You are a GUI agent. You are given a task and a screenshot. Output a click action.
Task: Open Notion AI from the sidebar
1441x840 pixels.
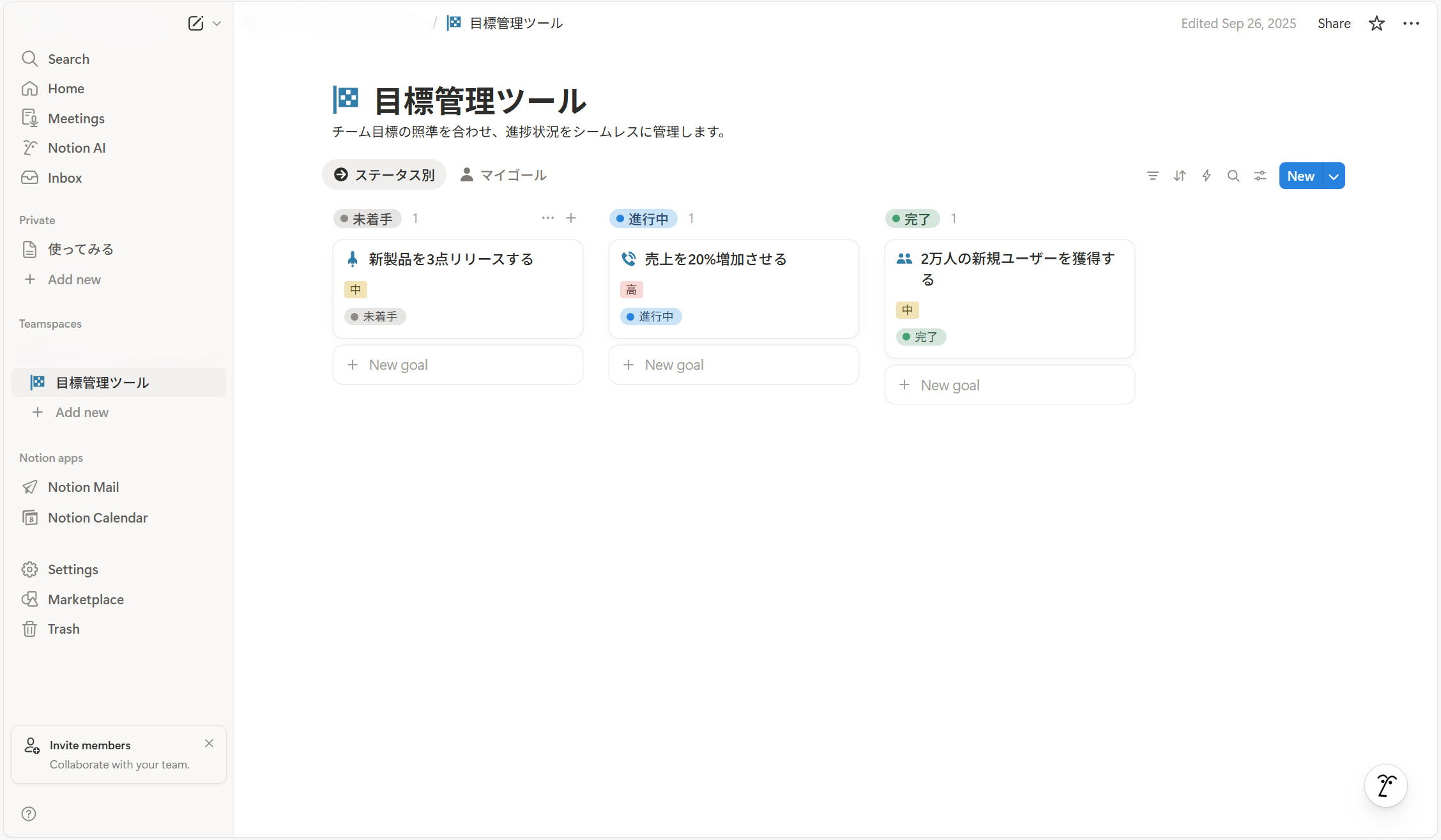coord(76,148)
